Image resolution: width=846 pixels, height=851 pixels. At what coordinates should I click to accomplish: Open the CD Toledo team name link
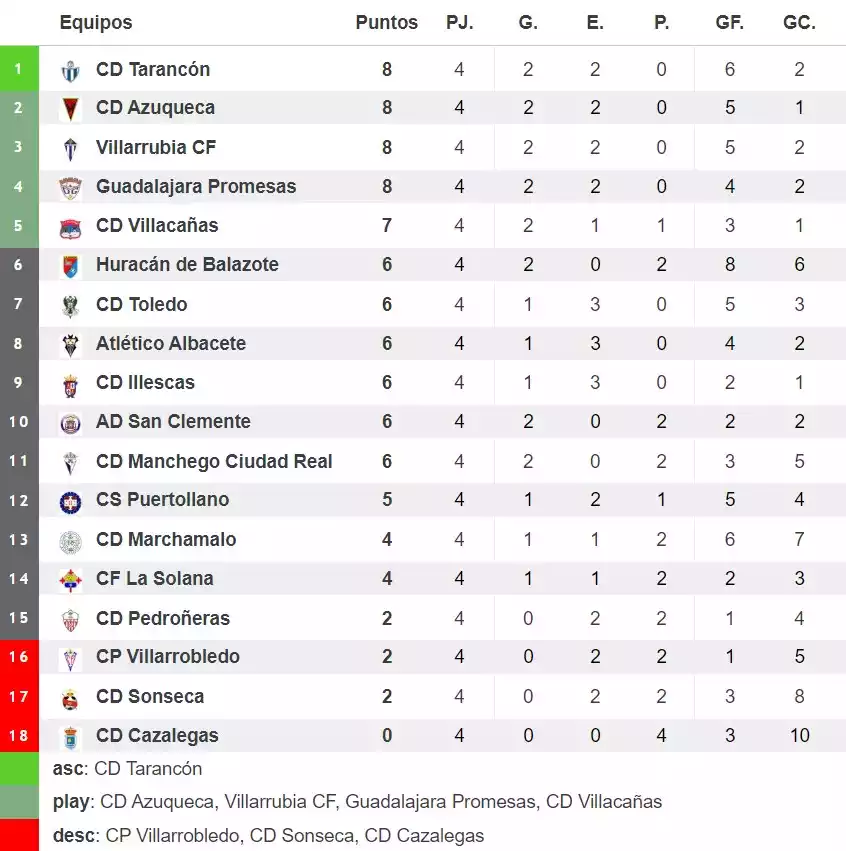[141, 304]
